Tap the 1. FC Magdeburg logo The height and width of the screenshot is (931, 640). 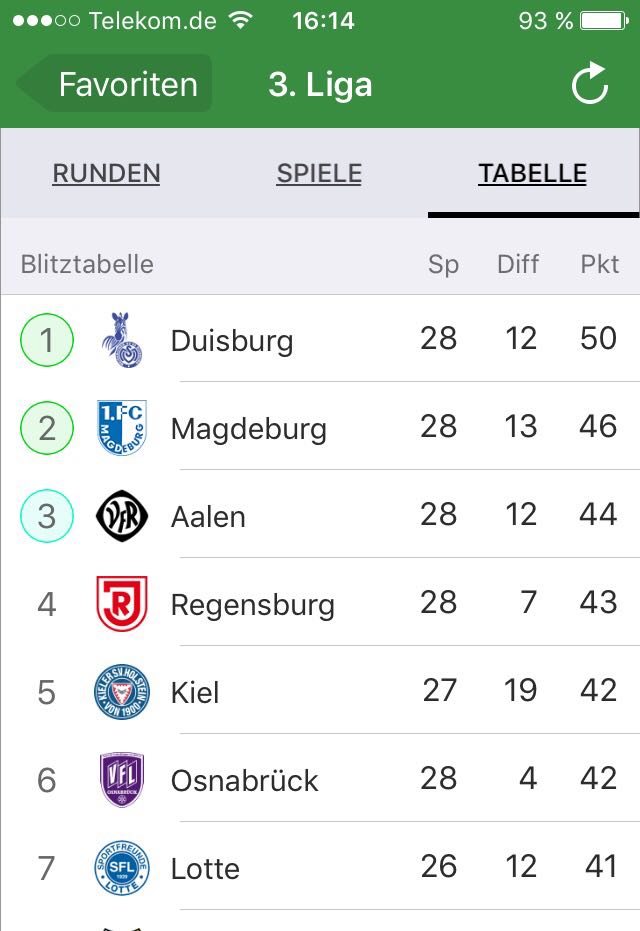[122, 428]
